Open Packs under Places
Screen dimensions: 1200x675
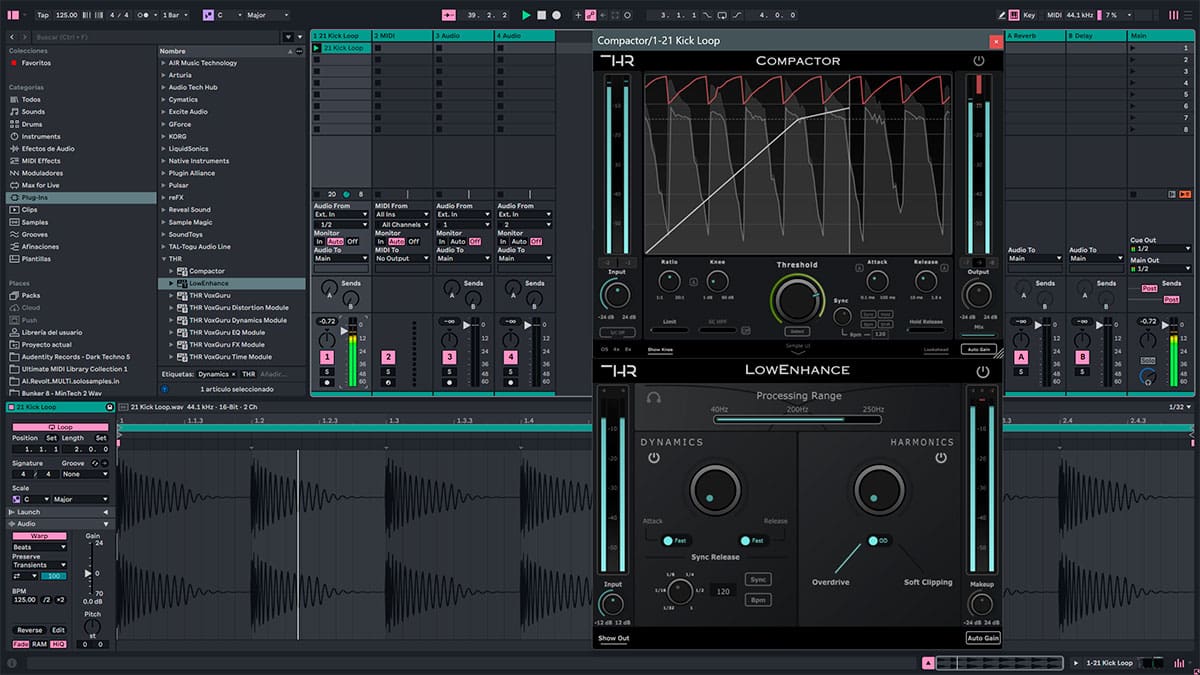(x=31, y=295)
